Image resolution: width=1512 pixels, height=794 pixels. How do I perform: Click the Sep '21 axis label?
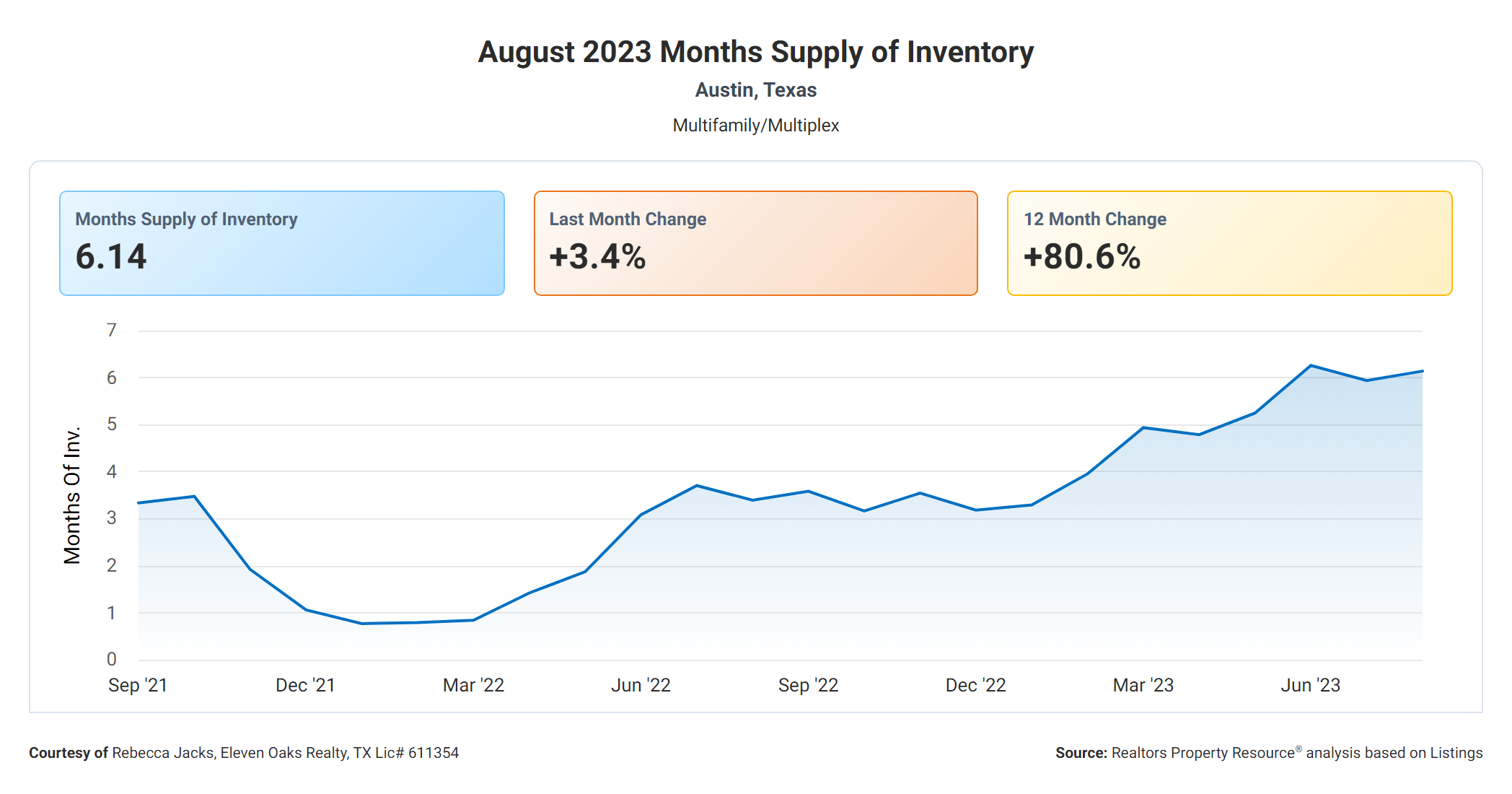point(138,685)
